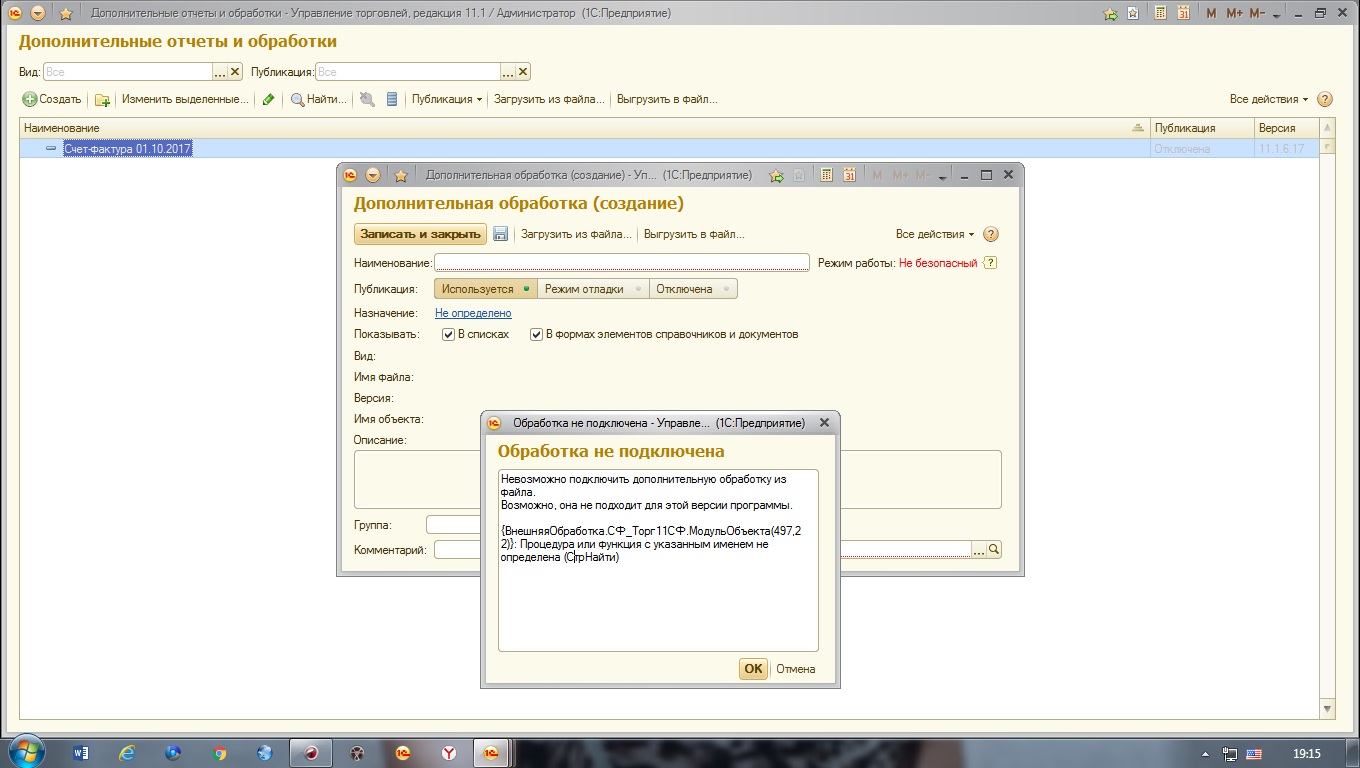This screenshot has height=768, width=1360.
Task: Click favorites star in main title bar
Action: click(66, 14)
